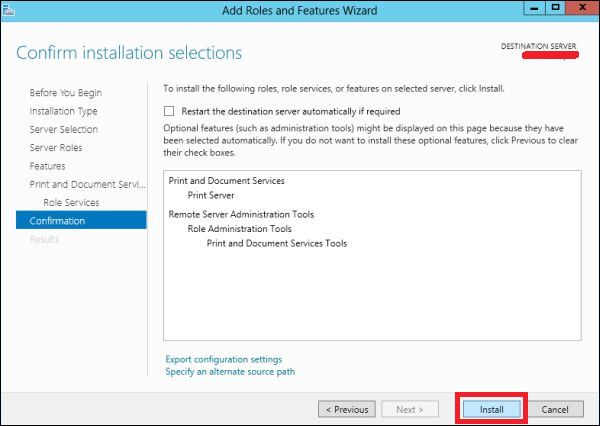600x426 pixels.
Task: Cancel the wizard with the Cancel button
Action: pyautogui.click(x=555, y=409)
